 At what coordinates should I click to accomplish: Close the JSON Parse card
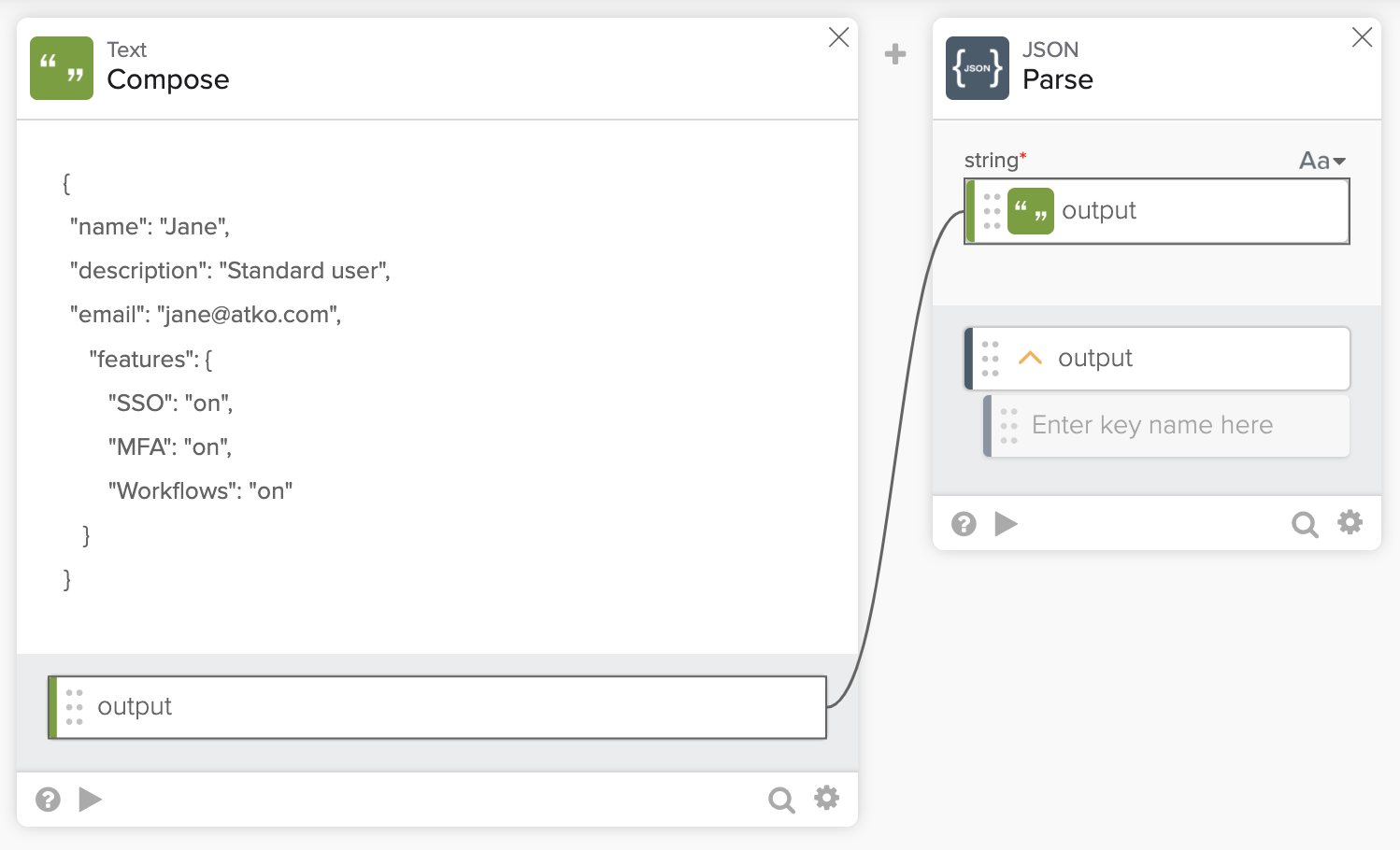click(1362, 37)
